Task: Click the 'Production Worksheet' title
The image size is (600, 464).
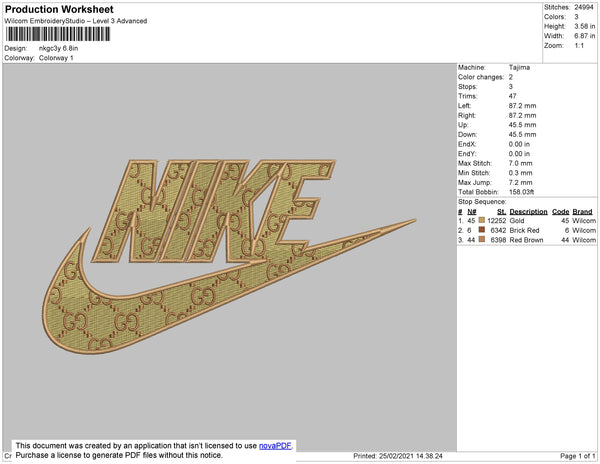Action: pyautogui.click(x=59, y=9)
